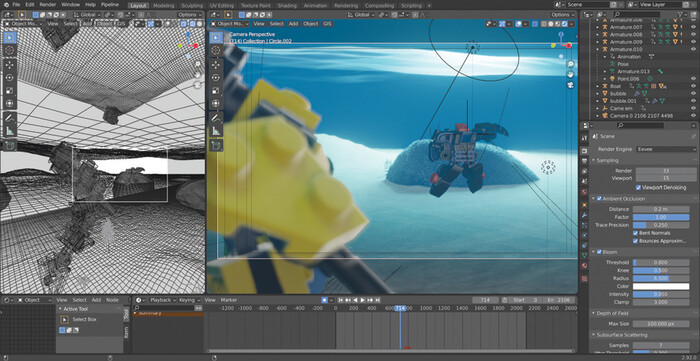The height and width of the screenshot is (361, 700).
Task: Switch to the Shading workspace tab
Action: [x=287, y=6]
